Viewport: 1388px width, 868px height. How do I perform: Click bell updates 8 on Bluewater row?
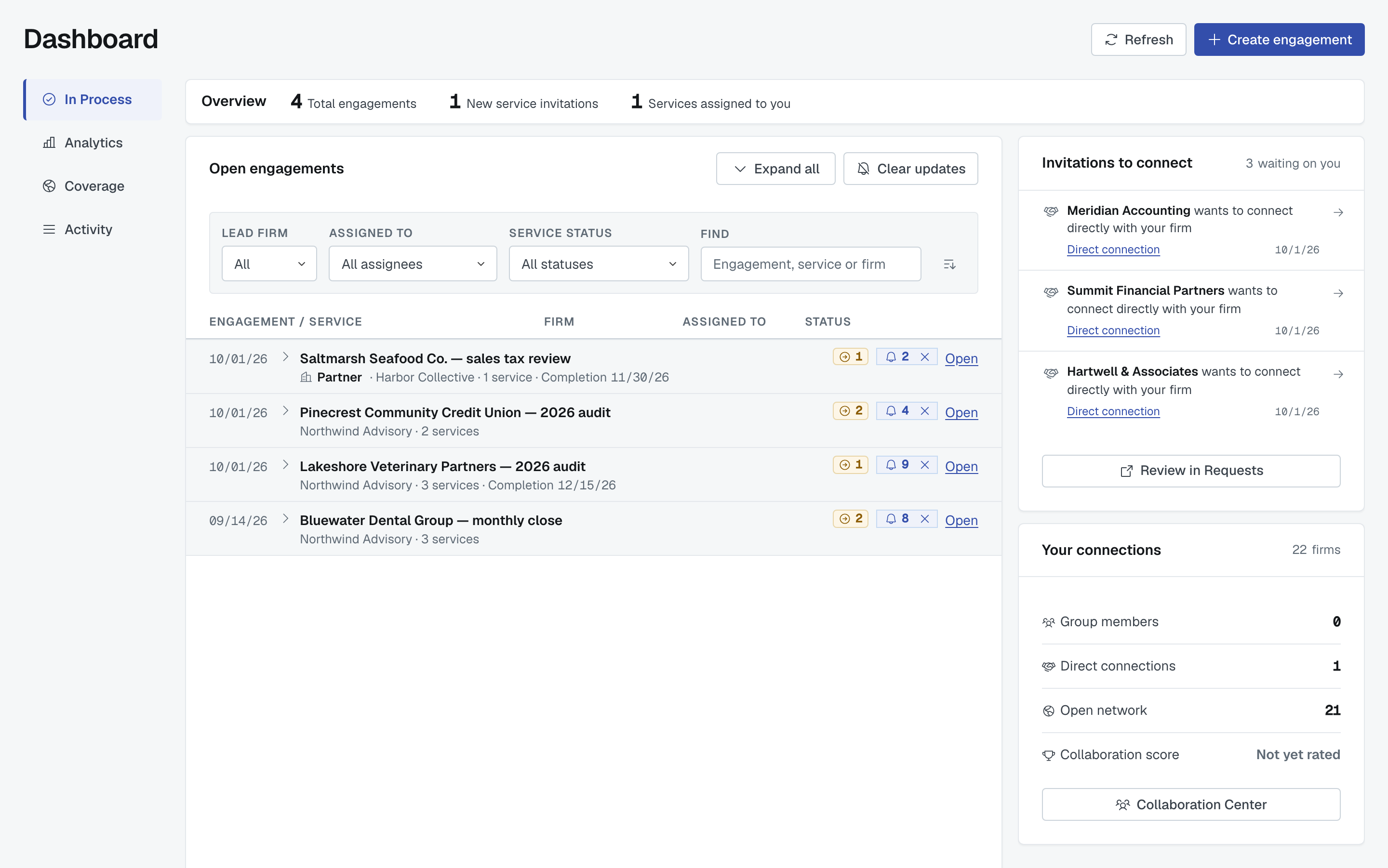[x=897, y=518]
